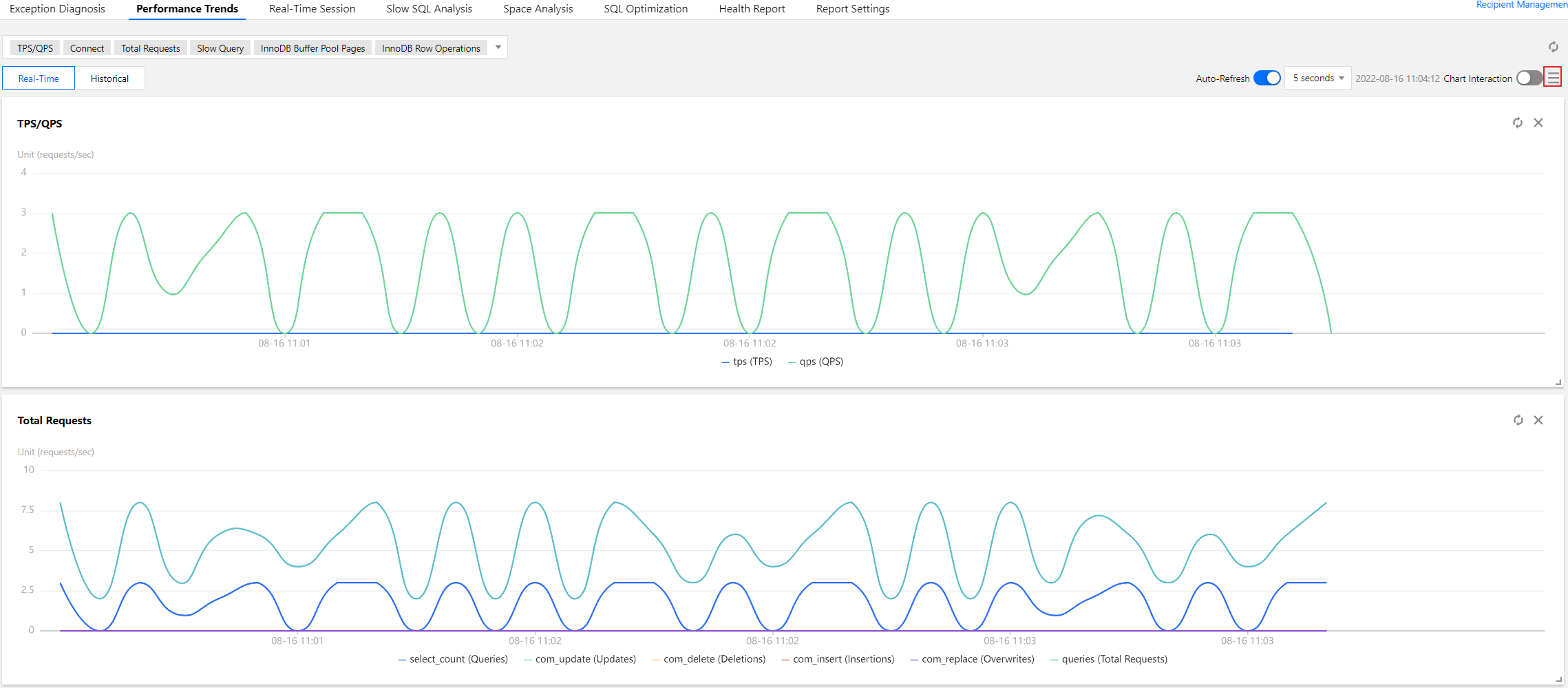Click the global refresh icon above Chart Interaction
1568x688 pixels.
(x=1554, y=47)
